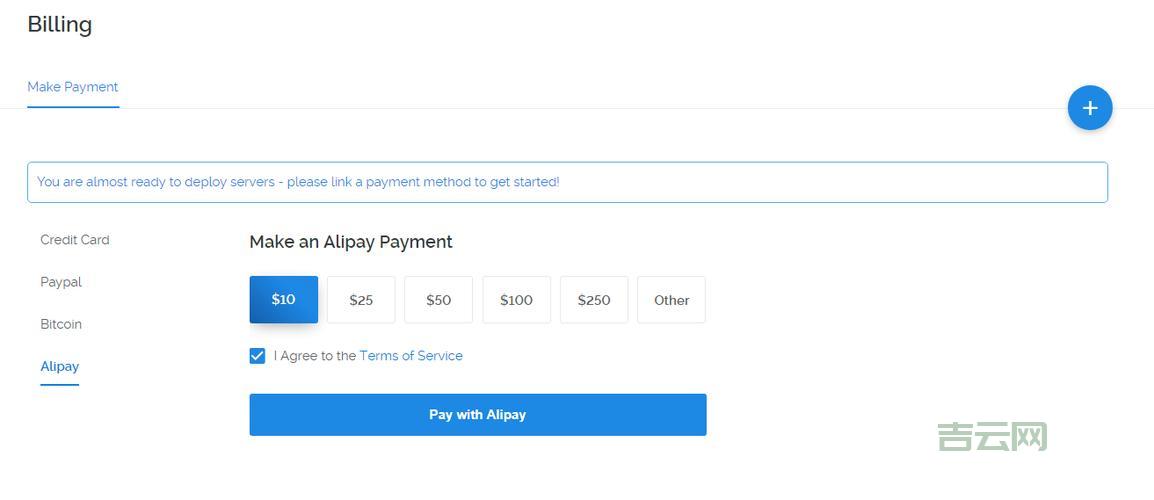The image size is (1154, 500).
Task: Choose the $25 payment amount
Action: click(x=361, y=300)
